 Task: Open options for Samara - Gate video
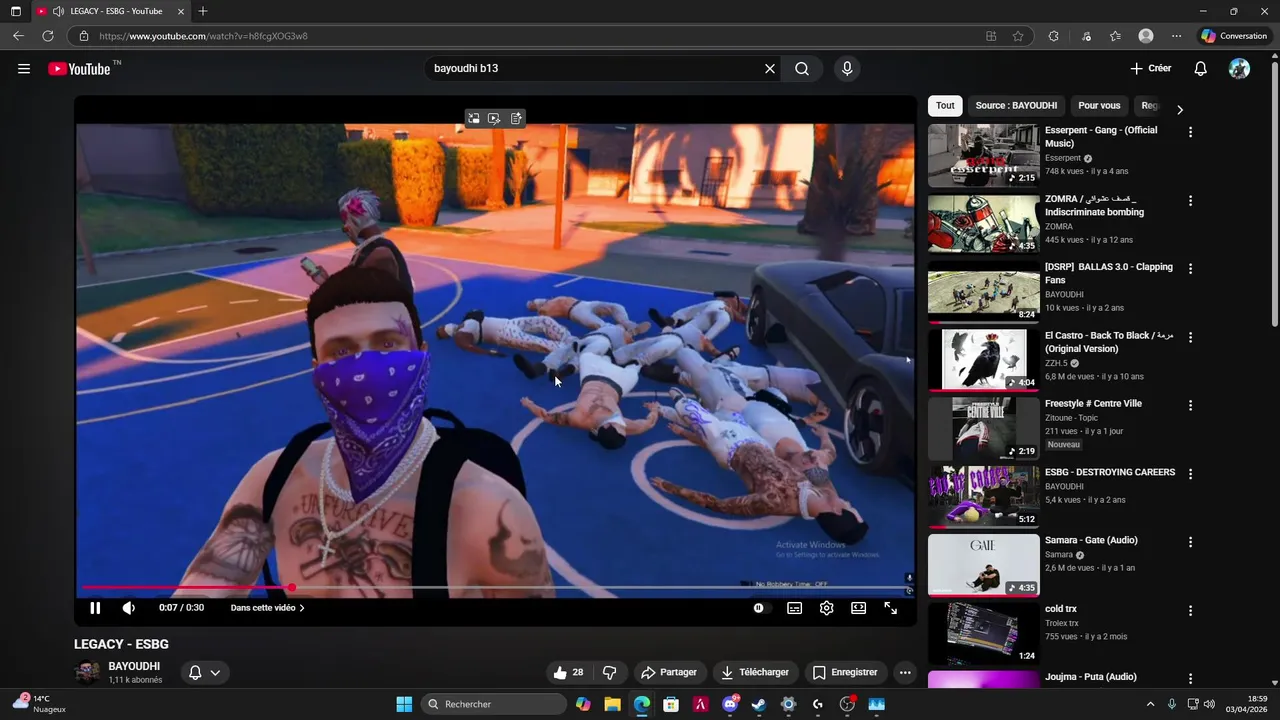pyautogui.click(x=1190, y=542)
